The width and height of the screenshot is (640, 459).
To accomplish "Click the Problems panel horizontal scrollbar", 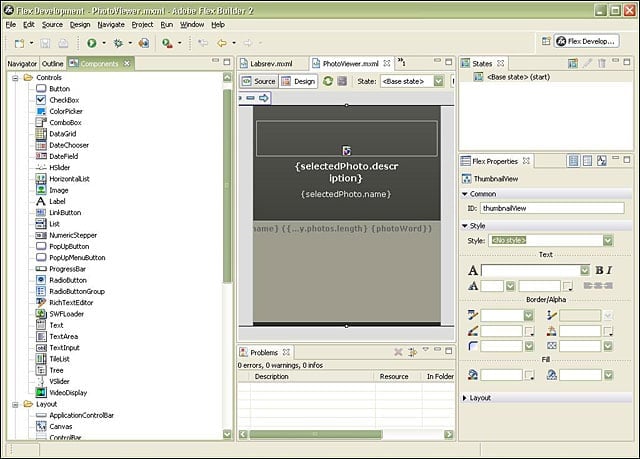I will tap(316, 434).
